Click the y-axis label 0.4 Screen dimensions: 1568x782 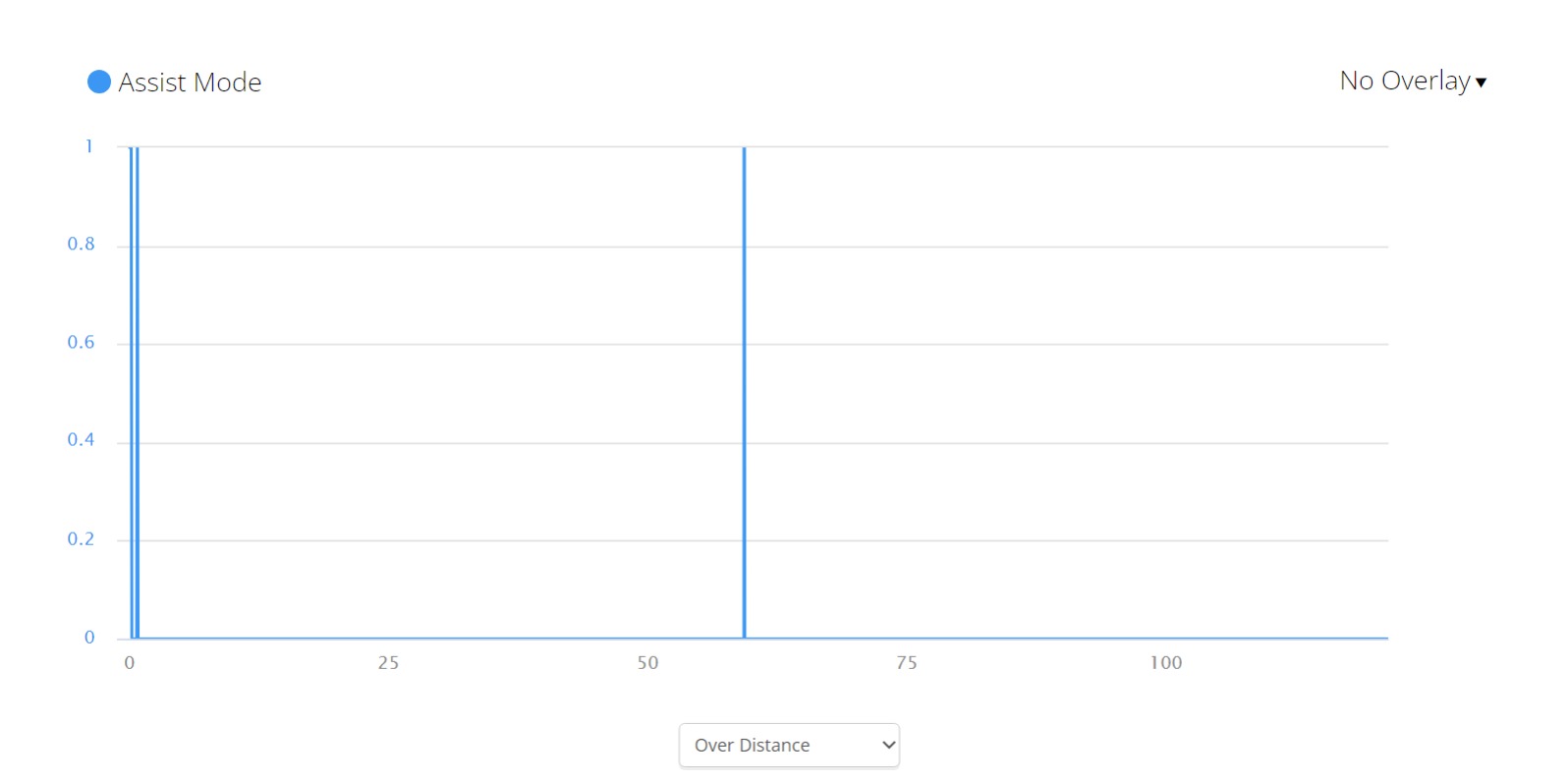[x=81, y=439]
